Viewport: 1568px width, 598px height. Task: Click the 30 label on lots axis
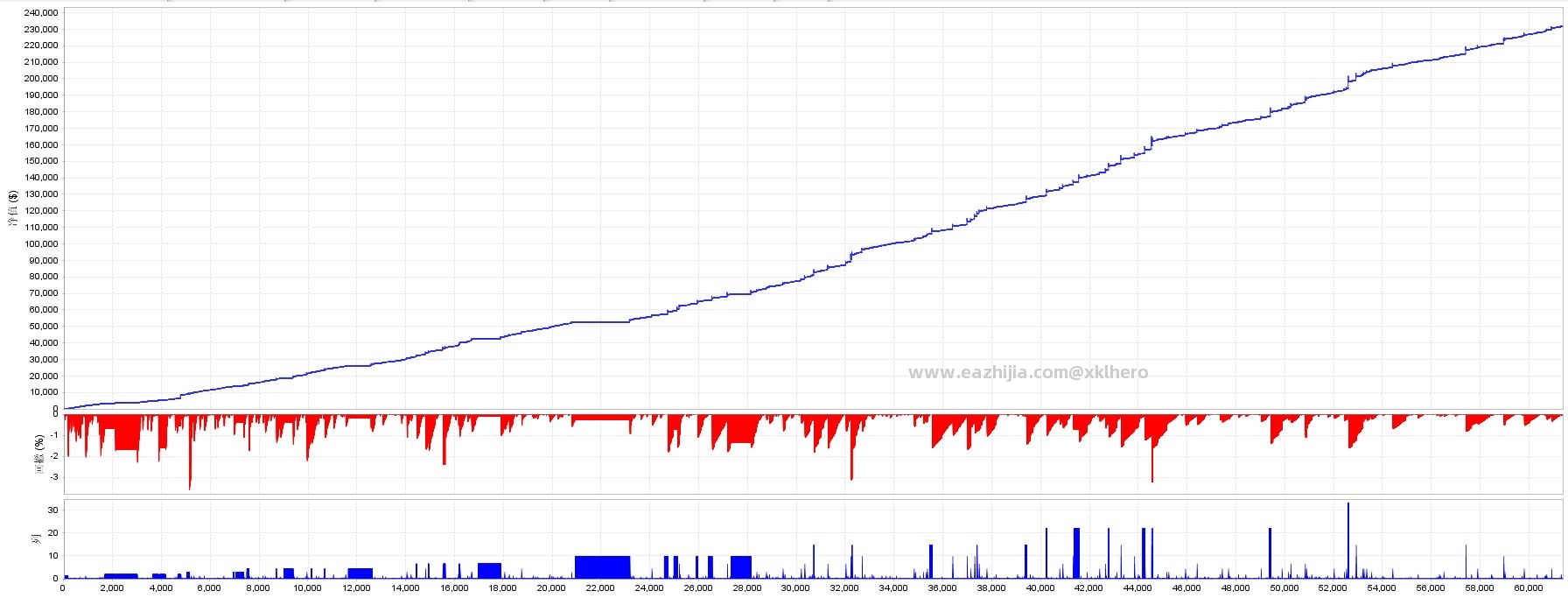click(52, 510)
